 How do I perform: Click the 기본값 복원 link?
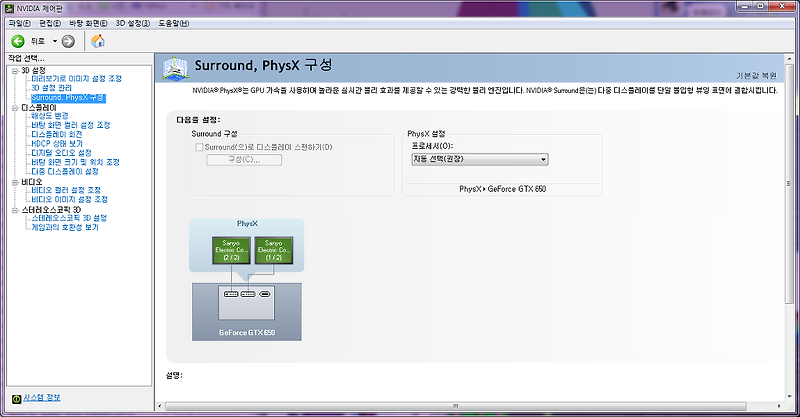coord(756,76)
